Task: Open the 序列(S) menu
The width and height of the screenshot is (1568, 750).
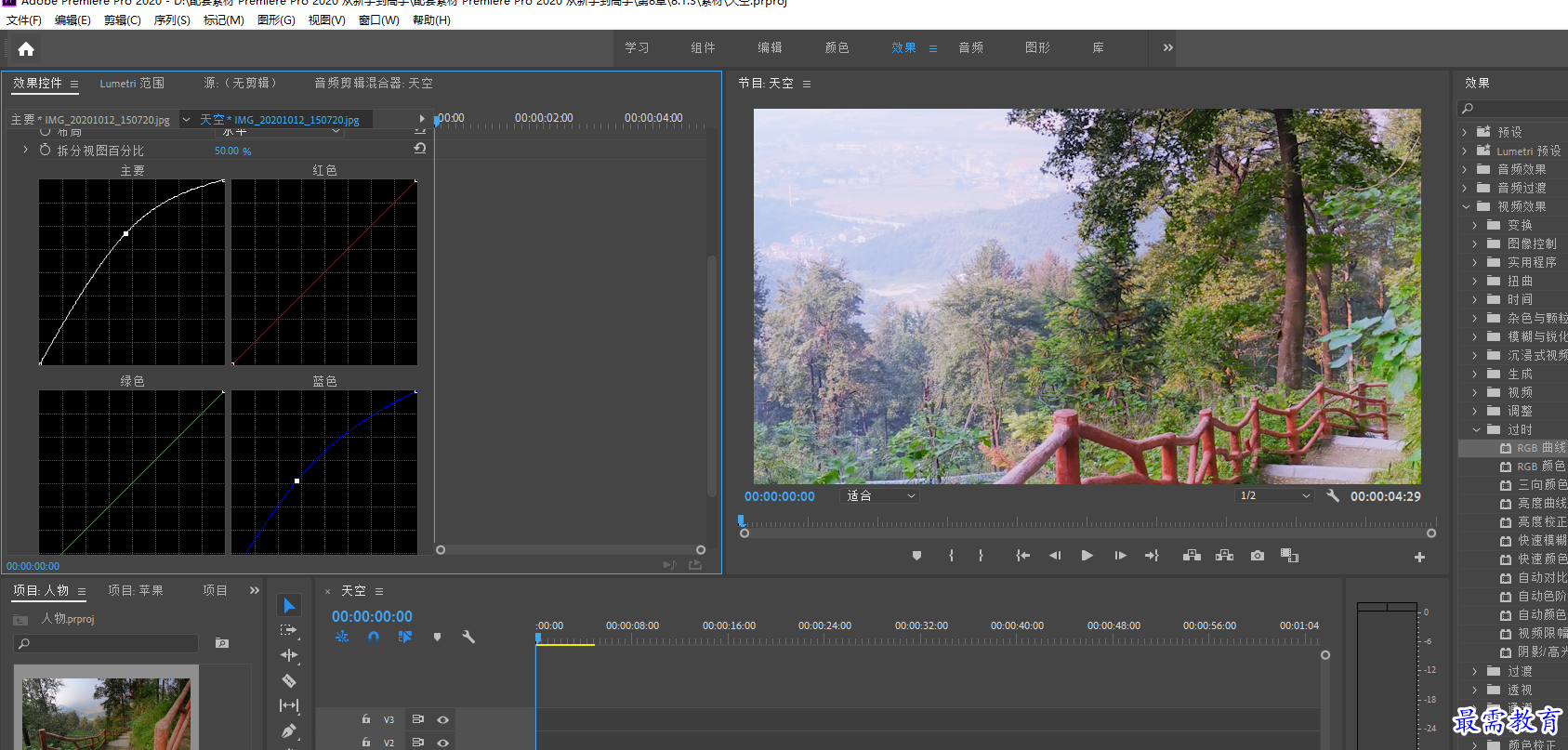Action: point(172,20)
